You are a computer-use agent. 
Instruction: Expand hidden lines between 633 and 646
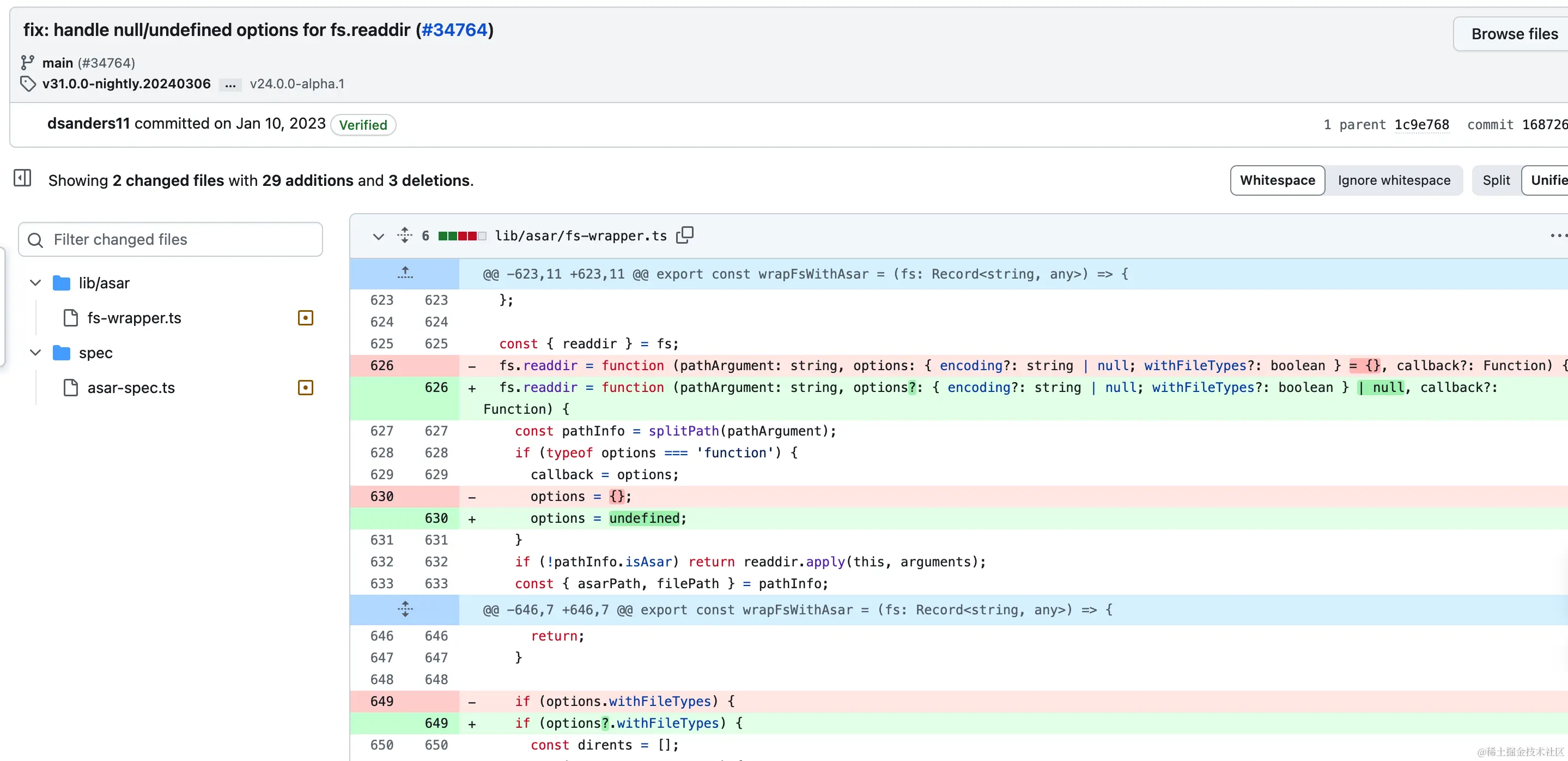(x=405, y=609)
